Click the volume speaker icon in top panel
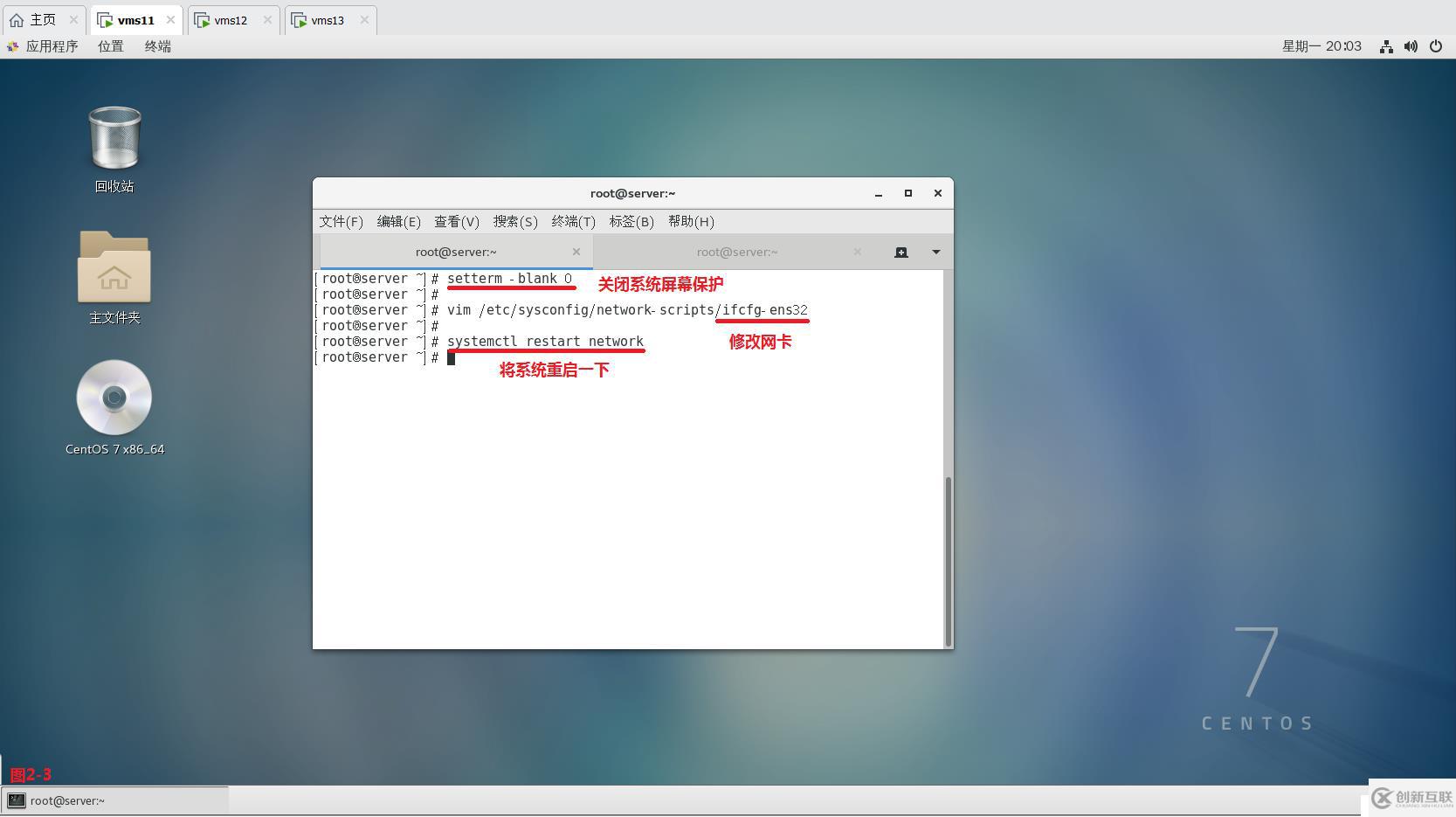Screen dimensions: 1456x817 click(x=1411, y=46)
